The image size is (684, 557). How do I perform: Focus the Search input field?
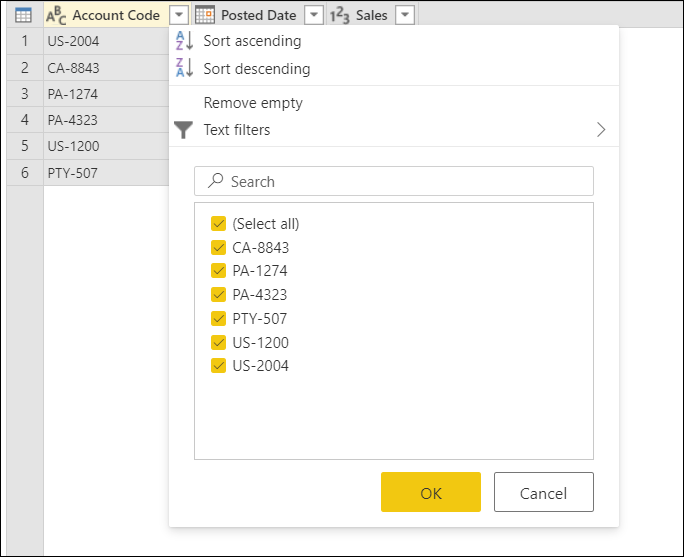coord(394,181)
